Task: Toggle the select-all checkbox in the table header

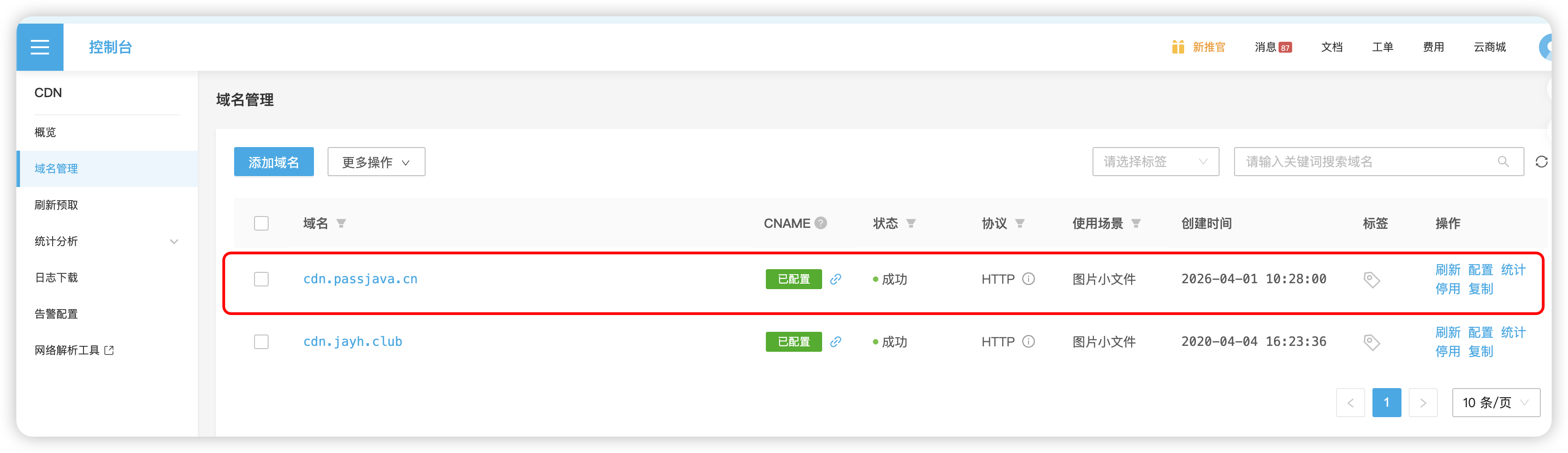Action: tap(261, 223)
